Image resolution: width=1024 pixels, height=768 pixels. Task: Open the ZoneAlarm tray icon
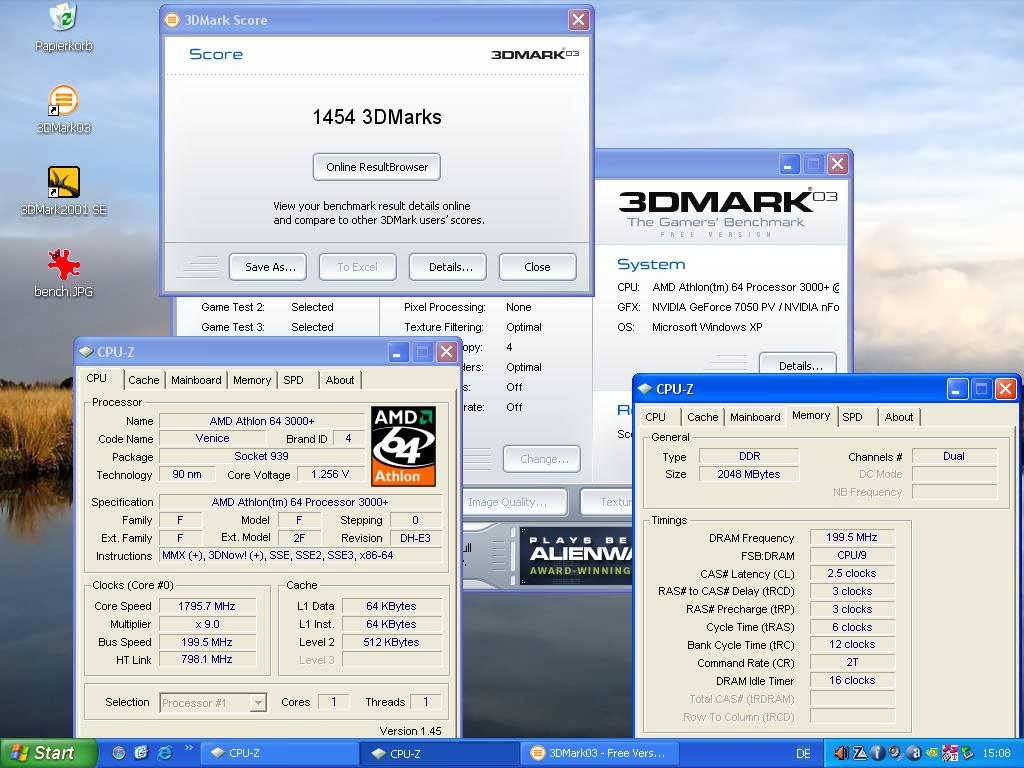[x=860, y=753]
